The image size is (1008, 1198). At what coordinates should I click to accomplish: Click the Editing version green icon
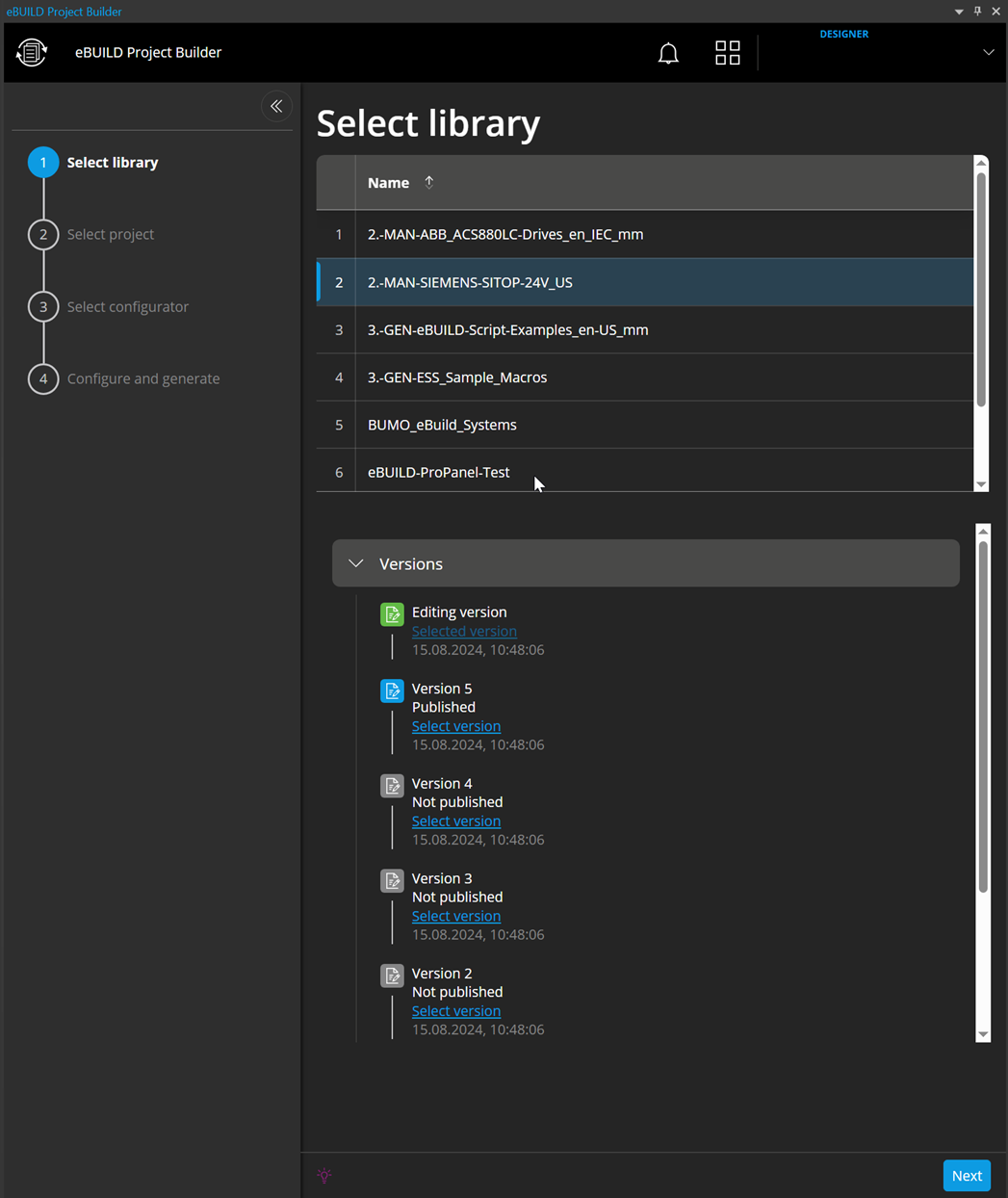tap(392, 614)
